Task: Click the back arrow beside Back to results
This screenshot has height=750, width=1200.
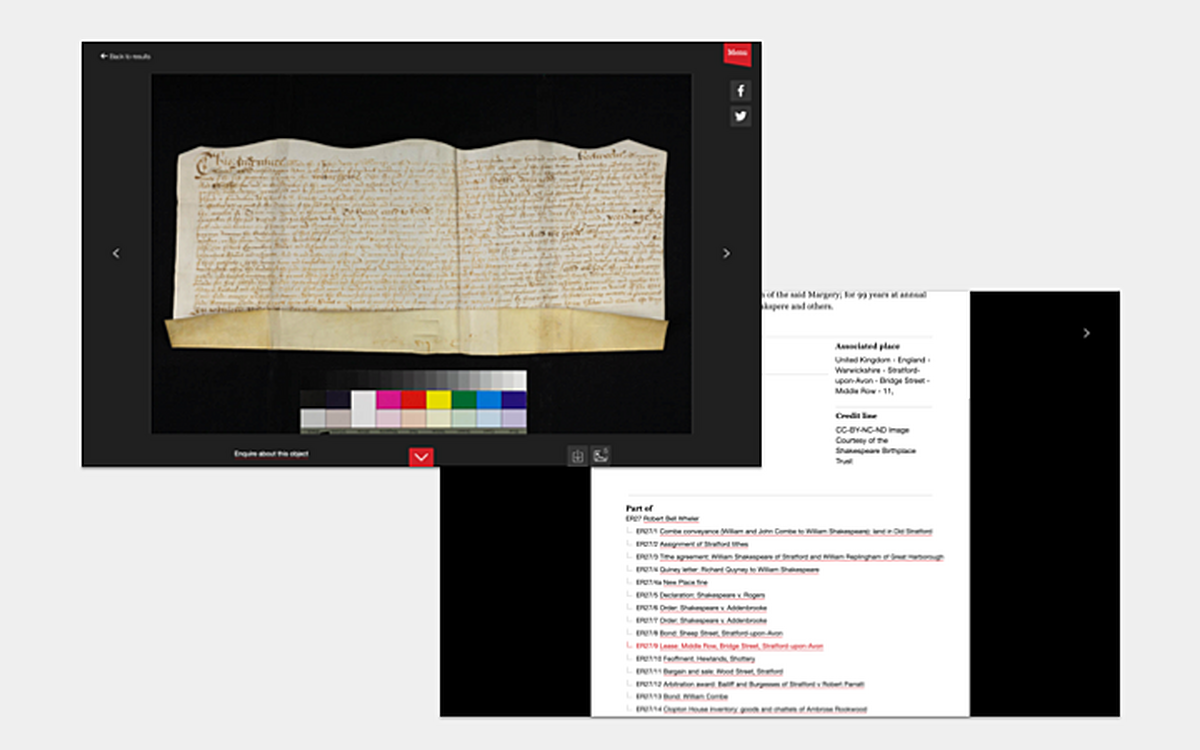Action: tap(103, 56)
